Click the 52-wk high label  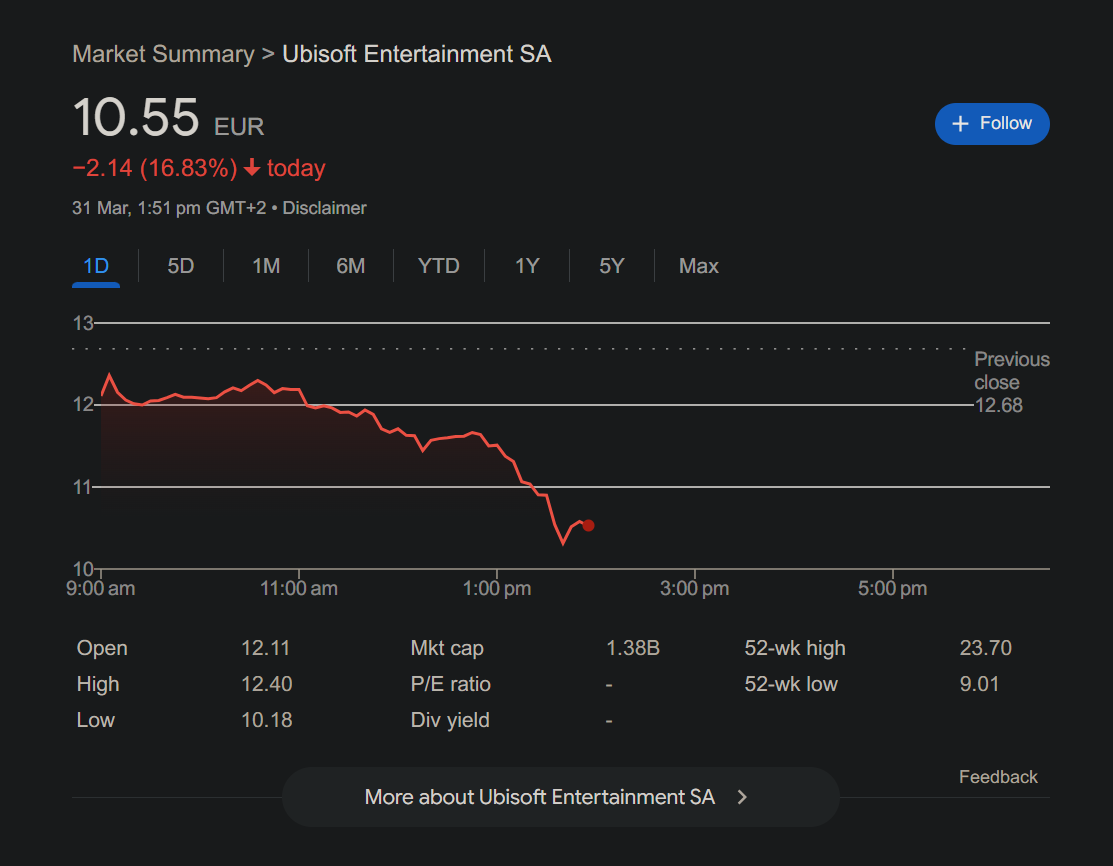click(795, 648)
